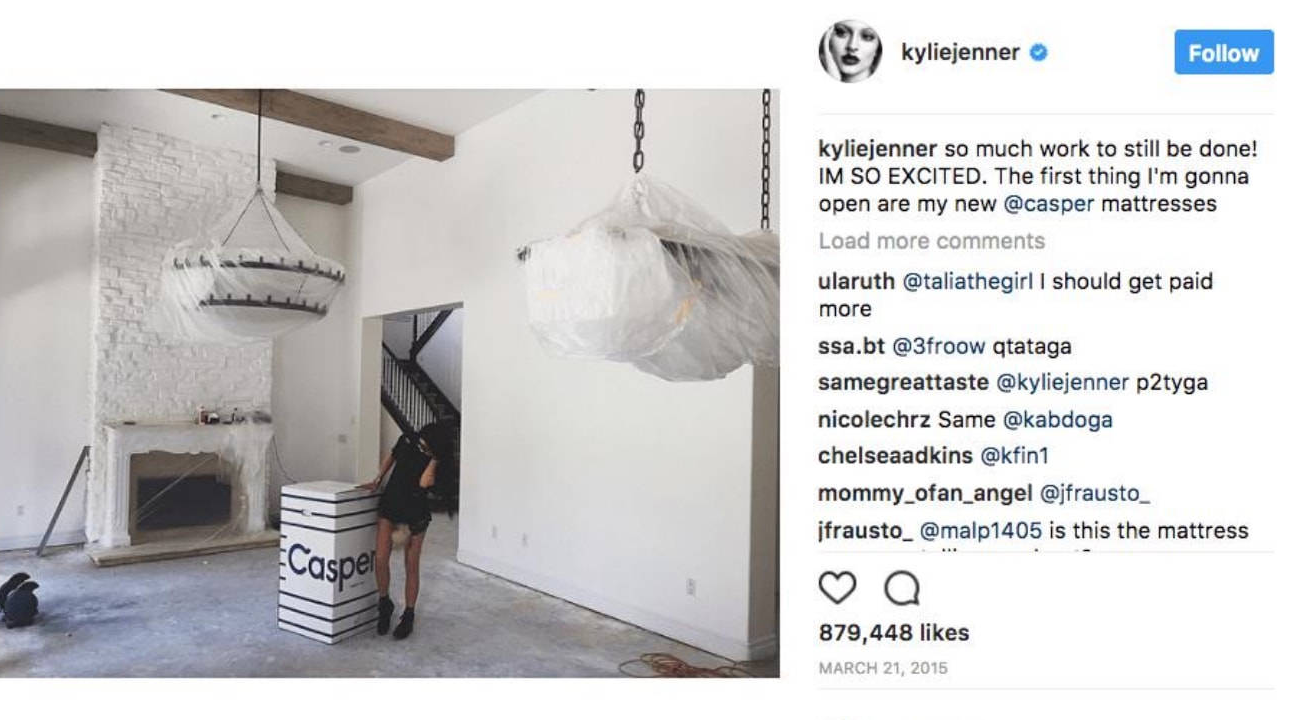Viewport: 1291px width, 720px height.
Task: Follow the kyliejenner account
Action: [1224, 52]
